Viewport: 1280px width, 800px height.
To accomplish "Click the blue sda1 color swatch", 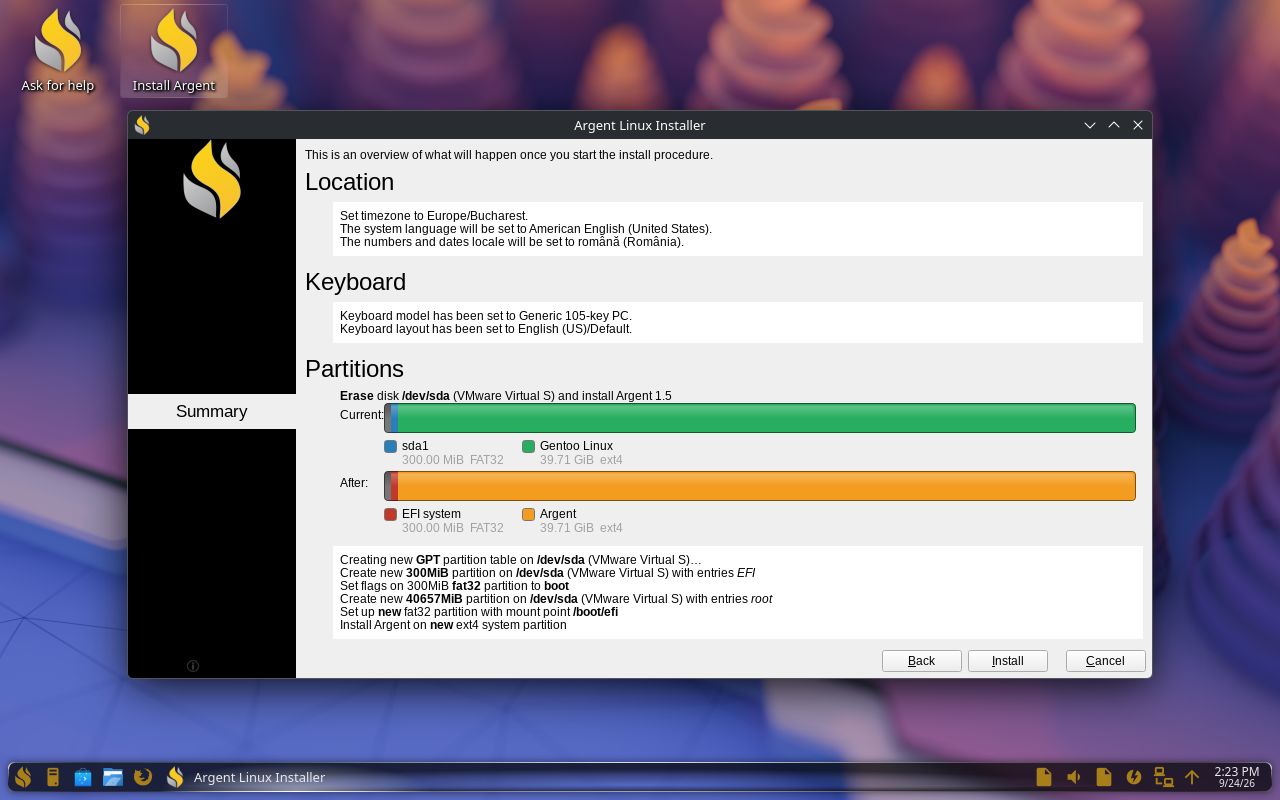I will pyautogui.click(x=391, y=446).
